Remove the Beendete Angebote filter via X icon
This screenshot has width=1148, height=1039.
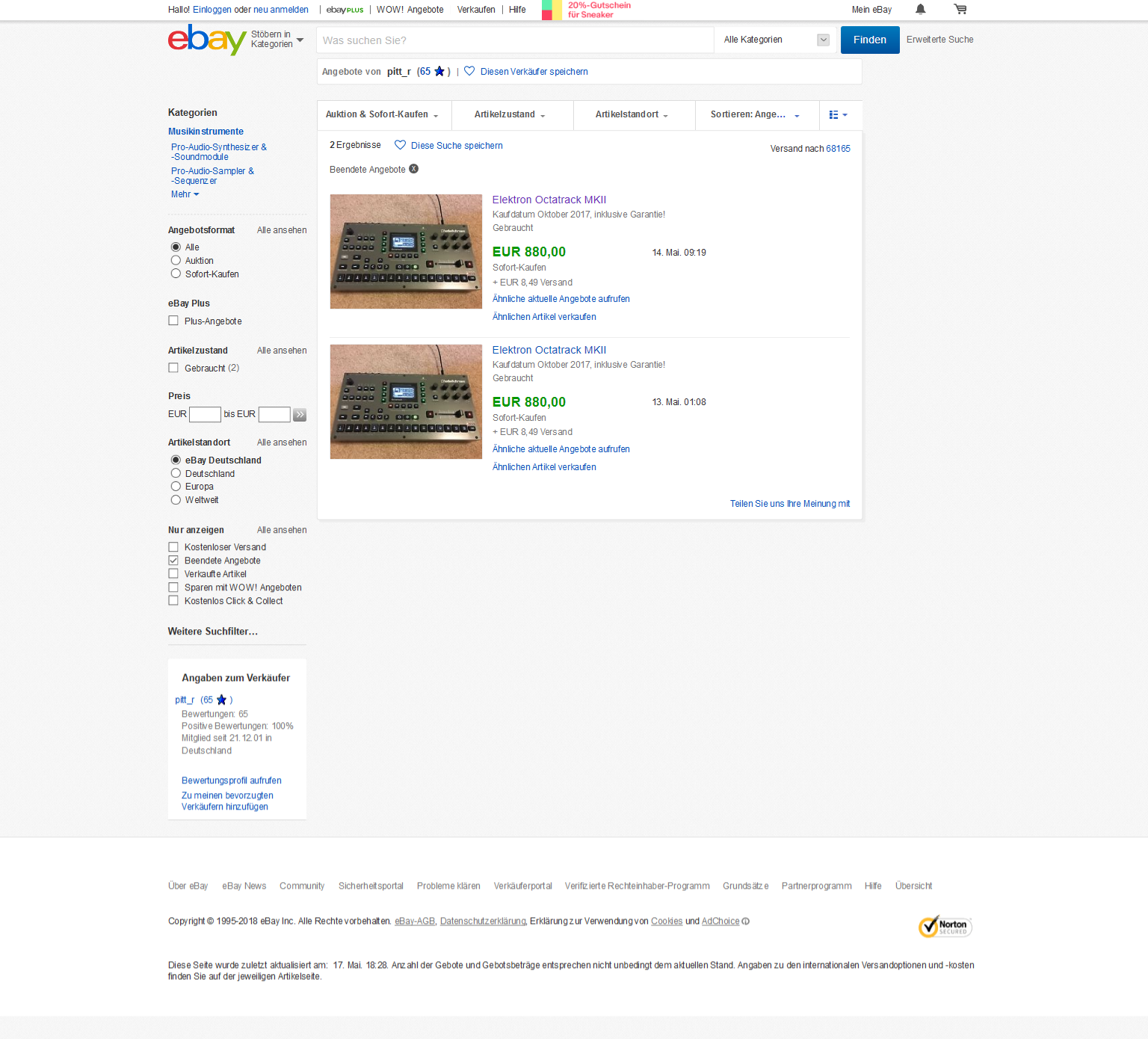click(x=414, y=169)
